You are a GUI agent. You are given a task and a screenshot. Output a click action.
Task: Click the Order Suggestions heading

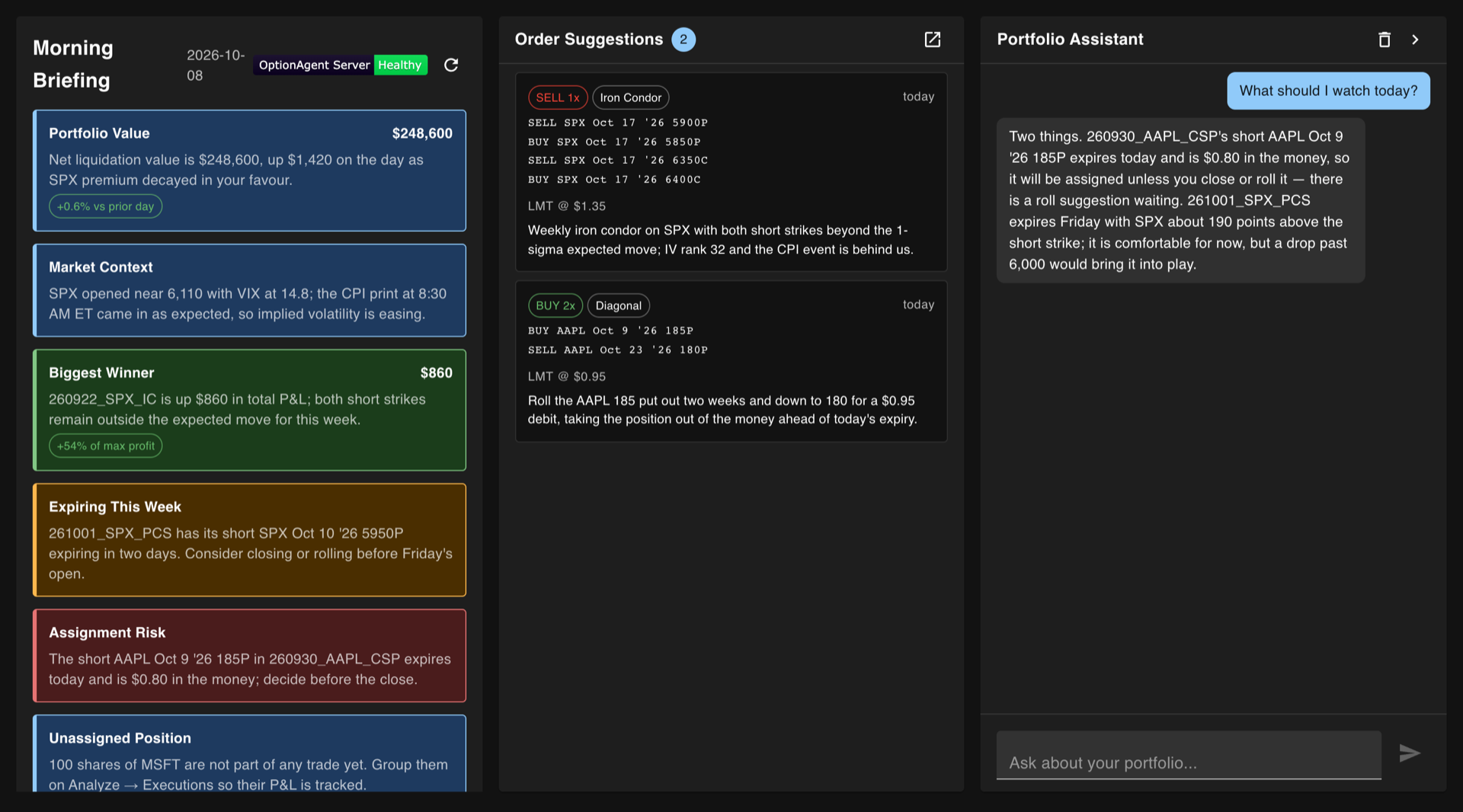(589, 40)
